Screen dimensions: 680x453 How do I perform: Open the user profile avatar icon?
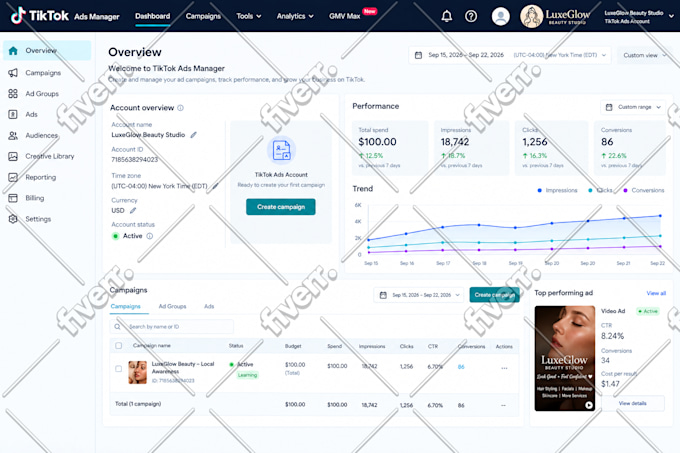pyautogui.click(x=500, y=16)
